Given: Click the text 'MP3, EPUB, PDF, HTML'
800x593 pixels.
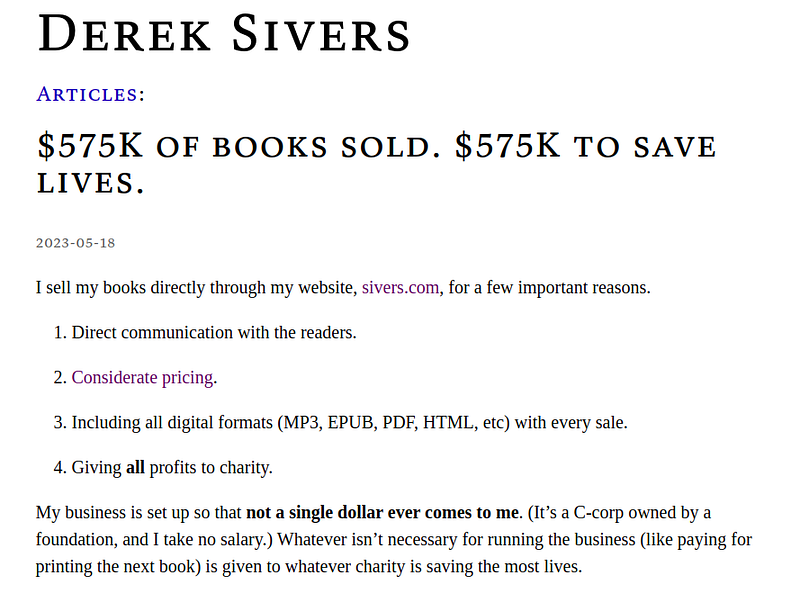Looking at the screenshot, I should (x=378, y=423).
